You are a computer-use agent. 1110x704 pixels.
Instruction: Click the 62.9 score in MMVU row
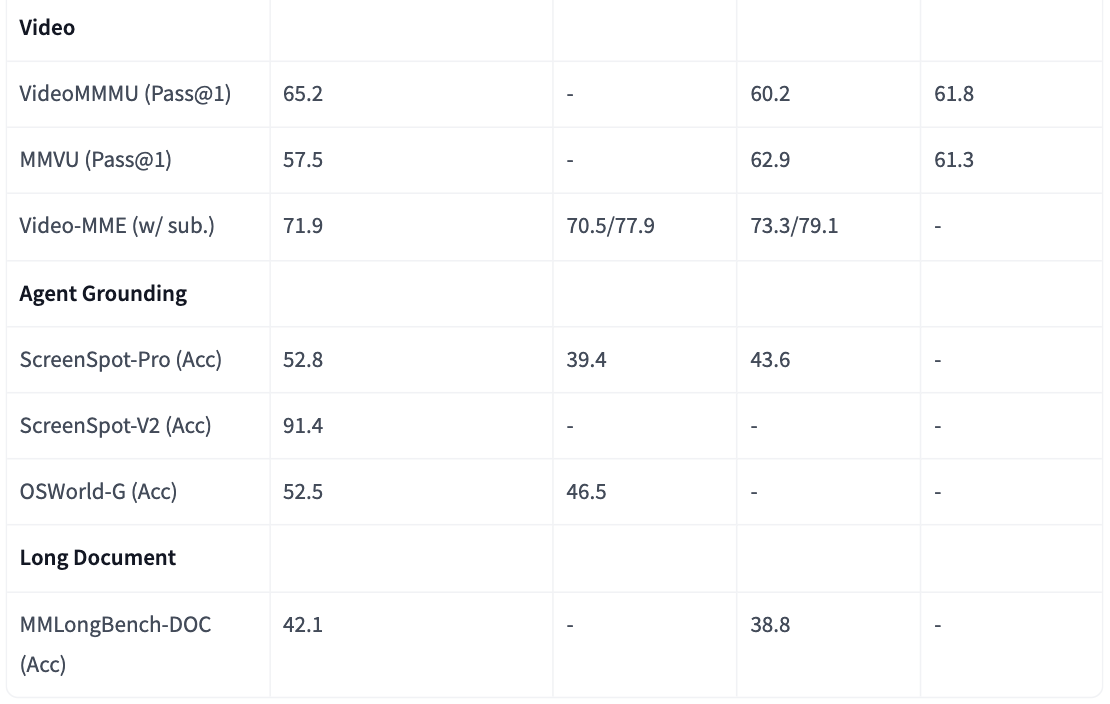point(770,160)
